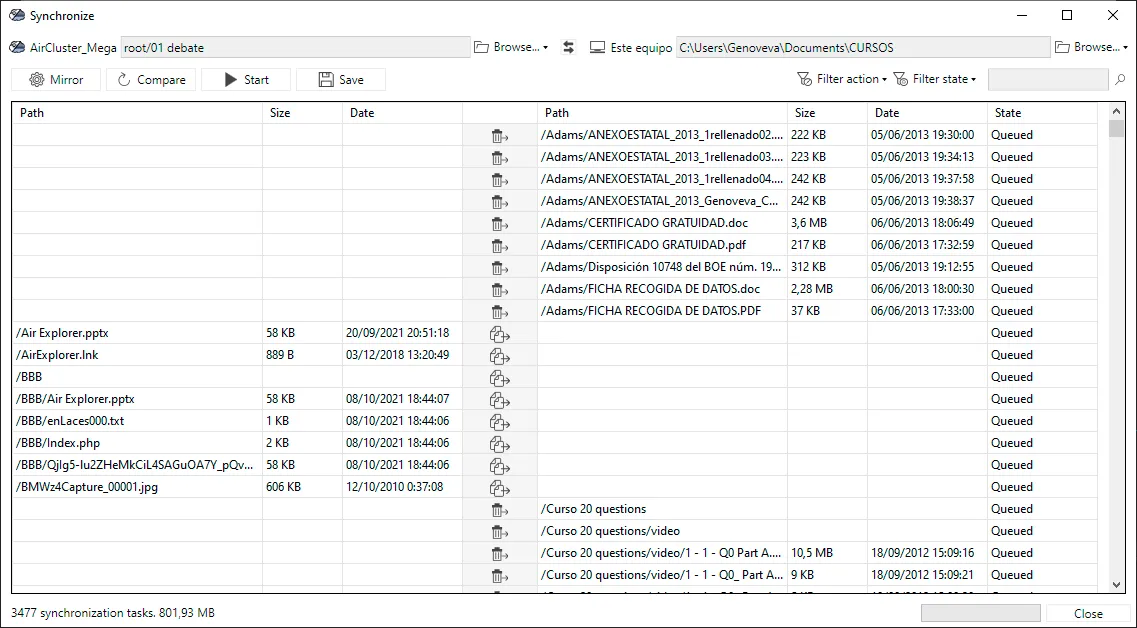The width and height of the screenshot is (1137, 628).
Task: Click copy action icon for Air Explorer.pptx row
Action: click(x=500, y=334)
